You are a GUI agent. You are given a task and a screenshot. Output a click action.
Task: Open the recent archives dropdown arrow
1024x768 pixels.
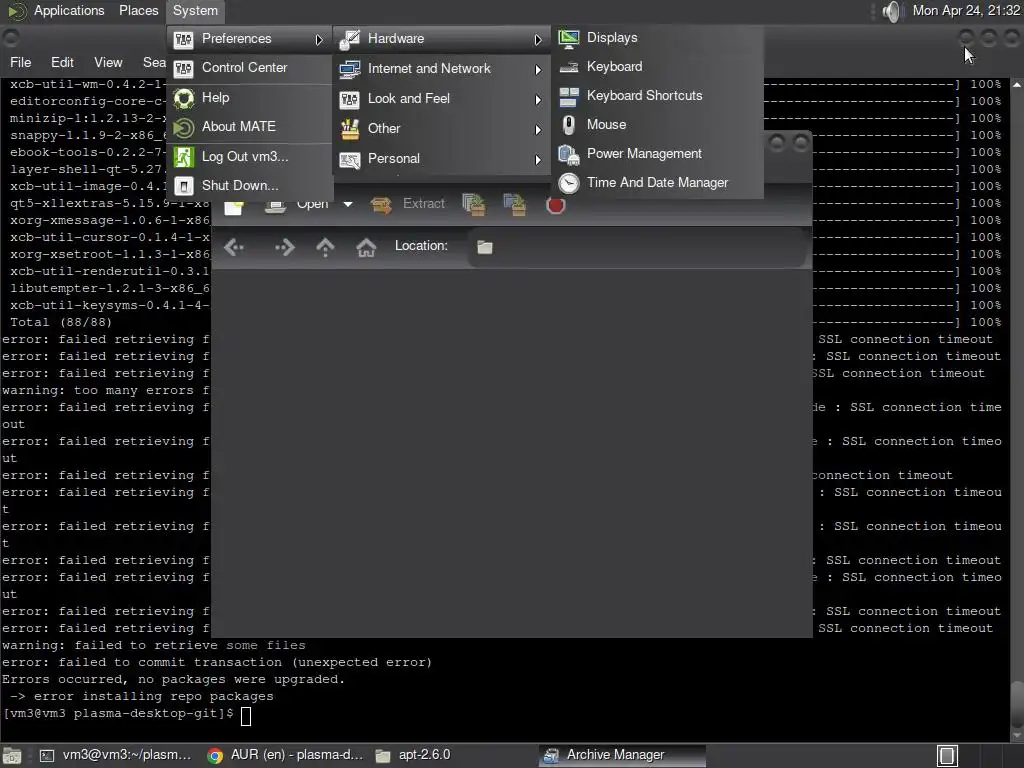tap(348, 205)
